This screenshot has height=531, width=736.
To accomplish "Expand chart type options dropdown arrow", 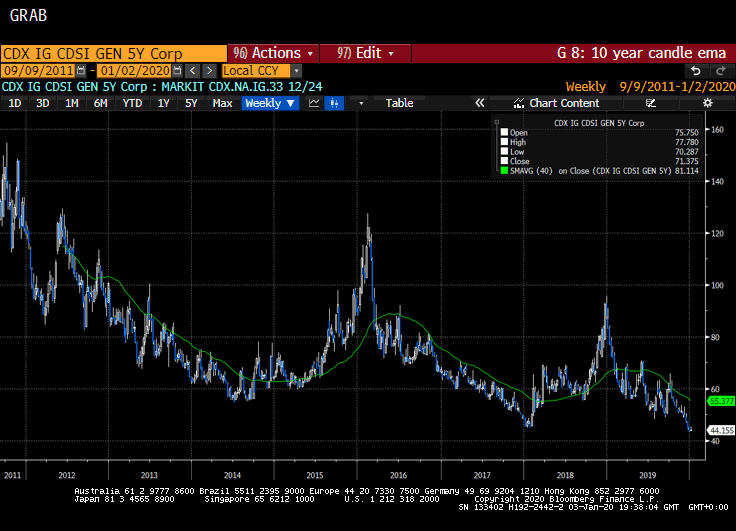I will (x=361, y=103).
